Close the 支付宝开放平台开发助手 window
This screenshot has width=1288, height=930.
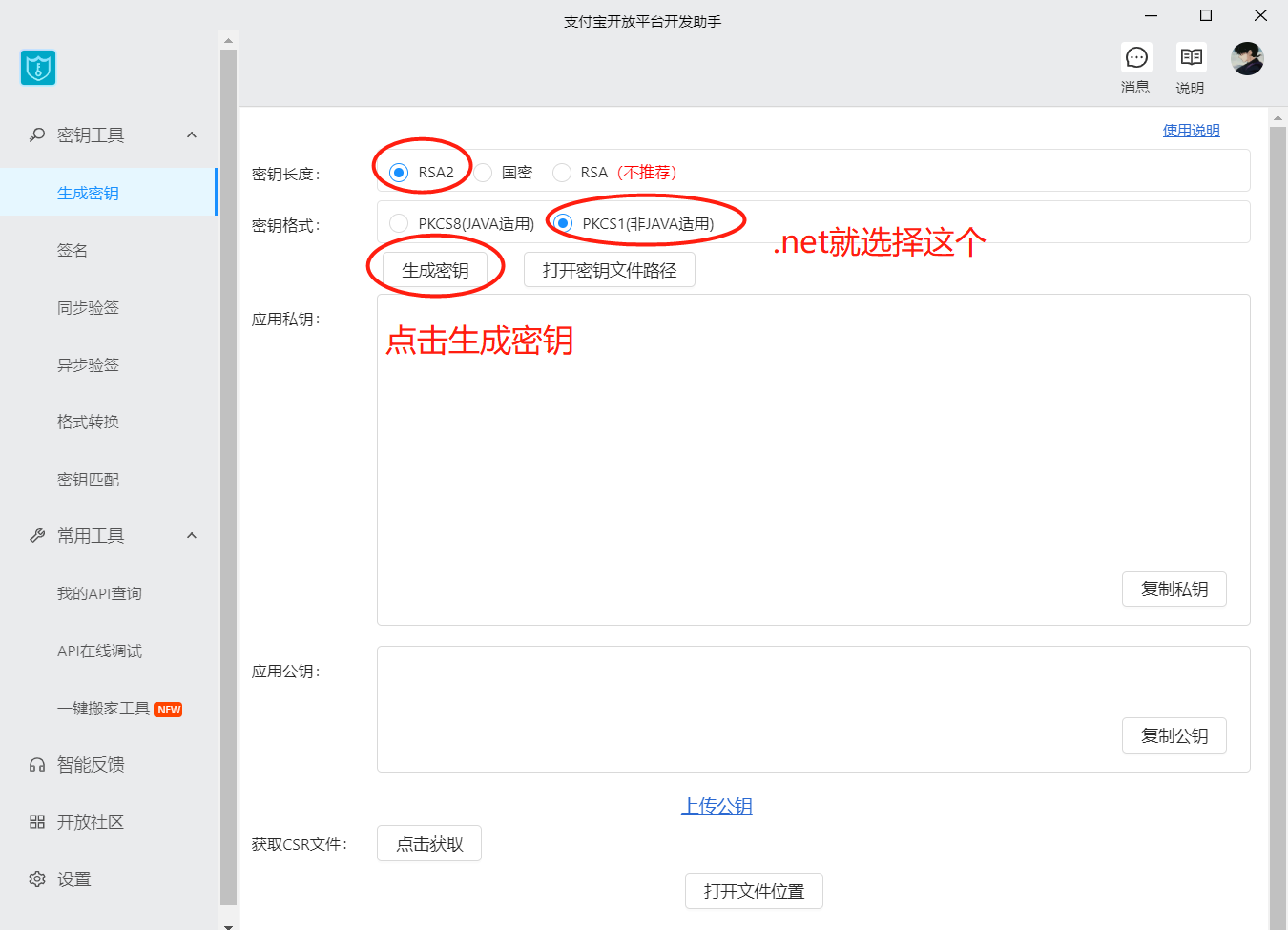1260,15
